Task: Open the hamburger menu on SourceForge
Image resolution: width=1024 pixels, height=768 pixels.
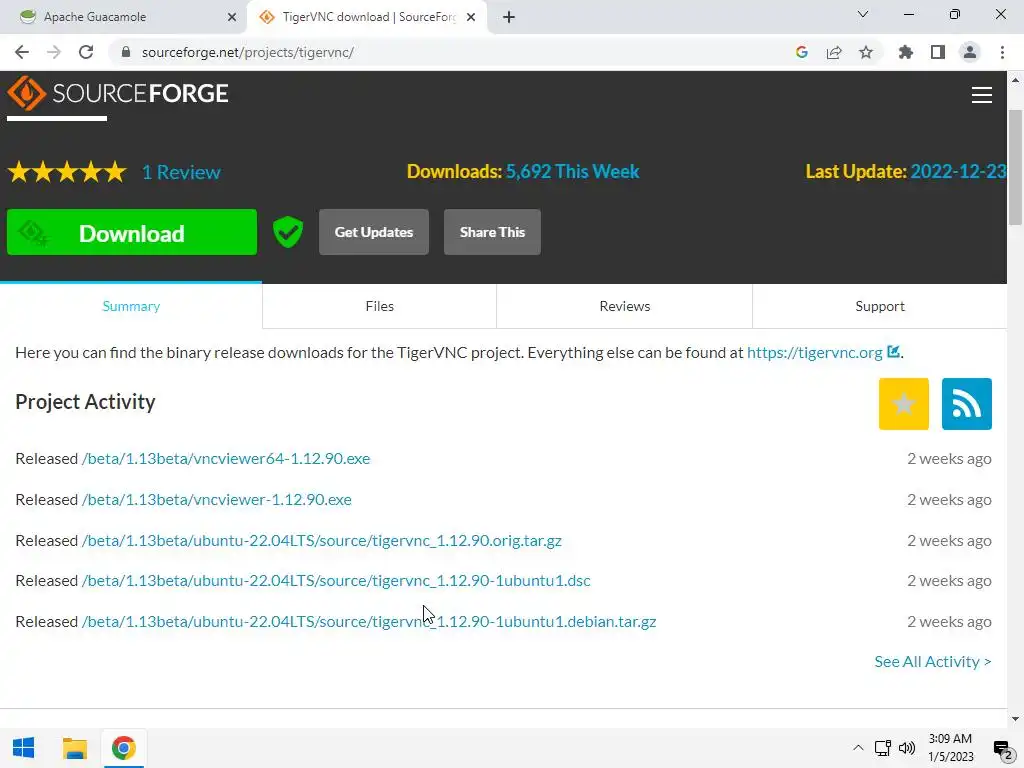Action: click(x=982, y=95)
